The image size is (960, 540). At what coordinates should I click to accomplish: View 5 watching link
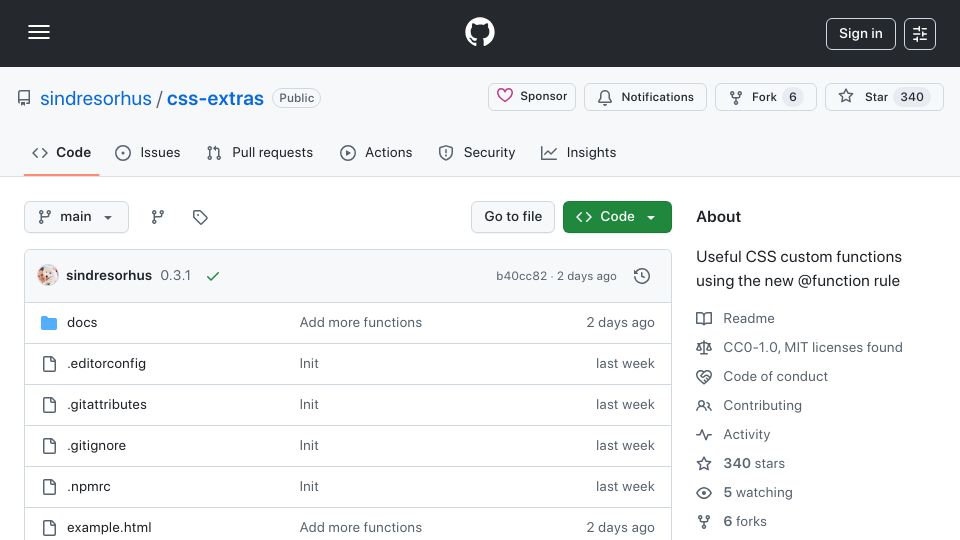point(758,492)
